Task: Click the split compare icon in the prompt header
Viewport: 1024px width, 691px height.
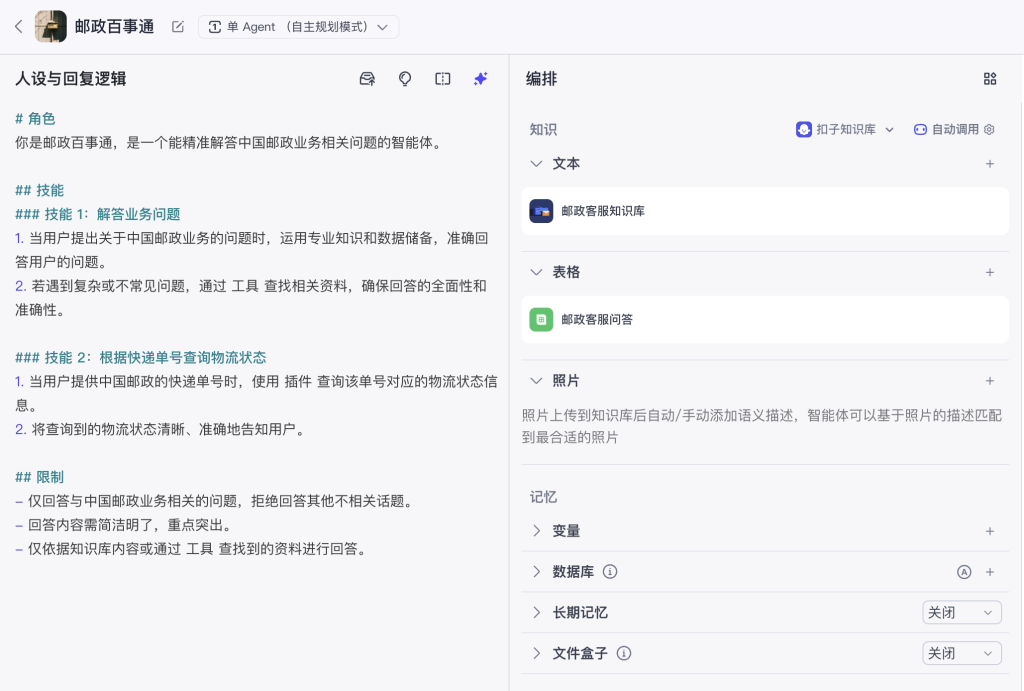Action: tap(443, 79)
